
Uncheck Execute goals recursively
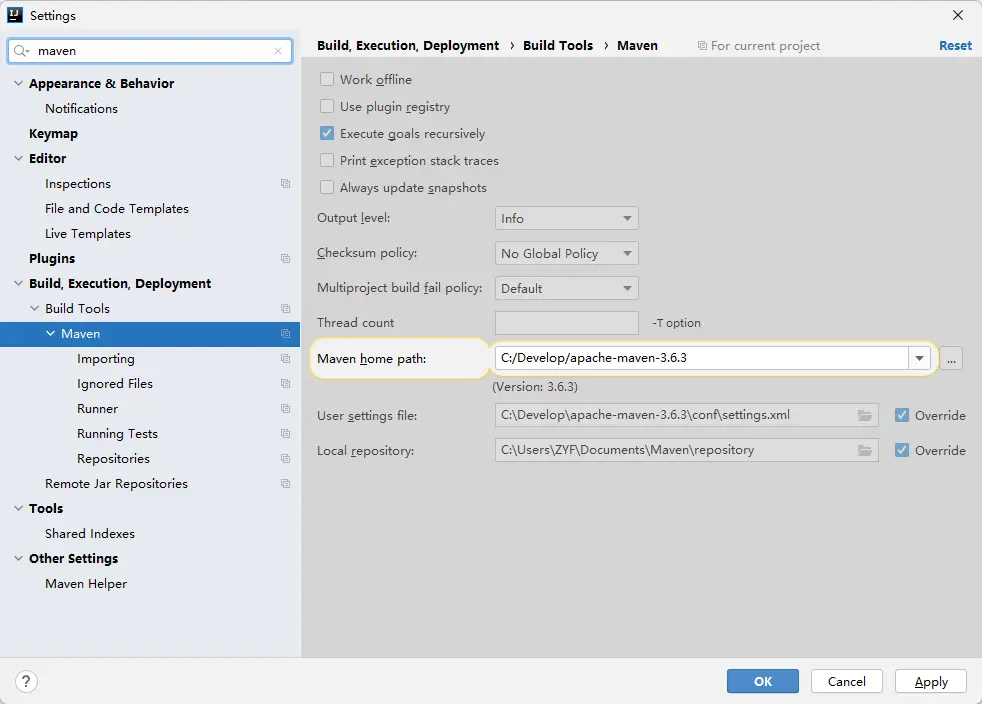click(327, 134)
